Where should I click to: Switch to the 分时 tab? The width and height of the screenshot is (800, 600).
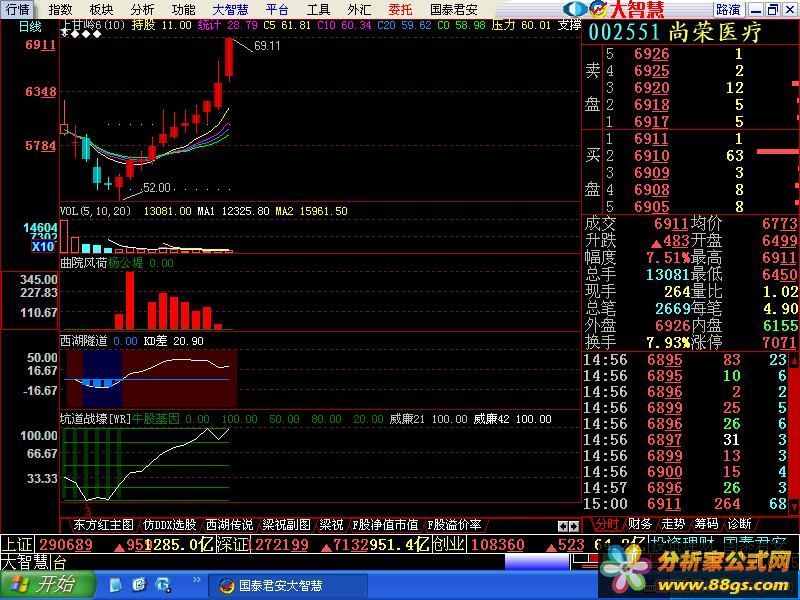click(x=607, y=524)
